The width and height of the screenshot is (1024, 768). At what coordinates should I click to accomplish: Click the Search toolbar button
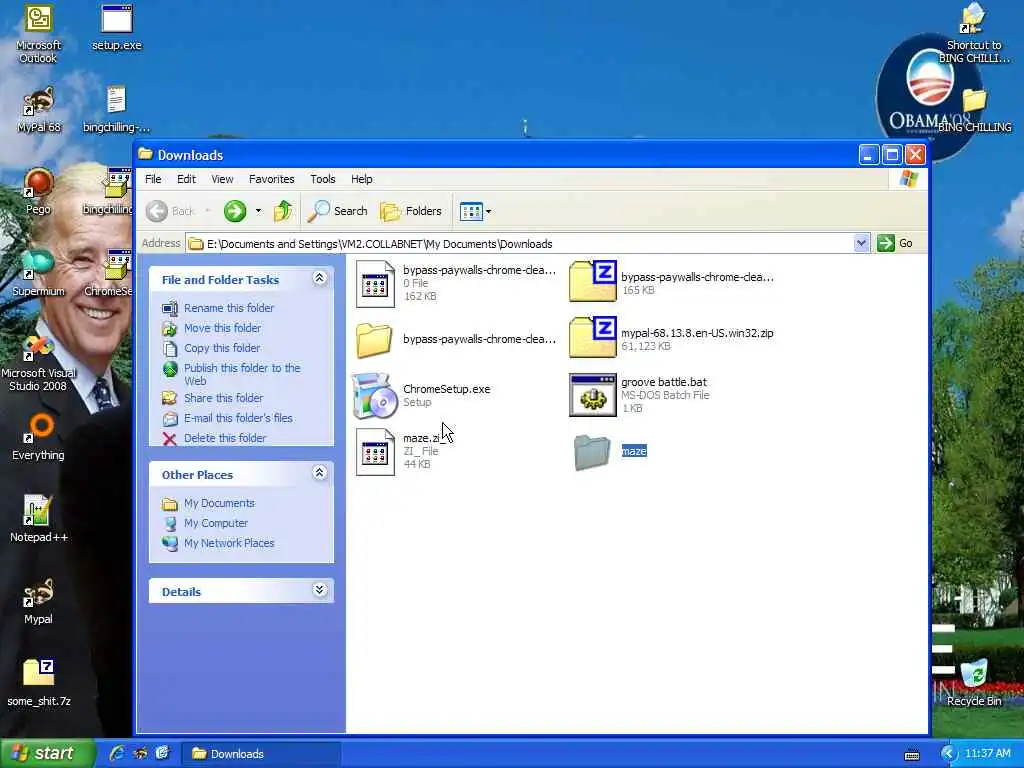click(338, 211)
